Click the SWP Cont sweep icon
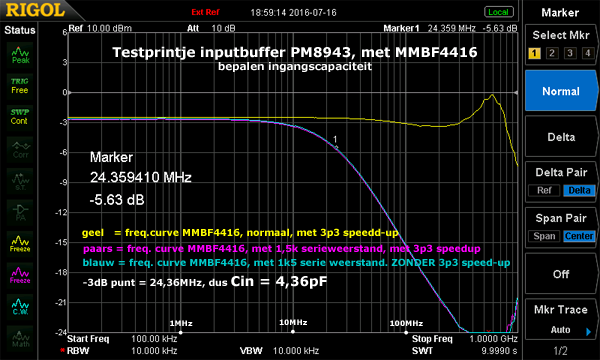600x360 pixels. pos(20,117)
